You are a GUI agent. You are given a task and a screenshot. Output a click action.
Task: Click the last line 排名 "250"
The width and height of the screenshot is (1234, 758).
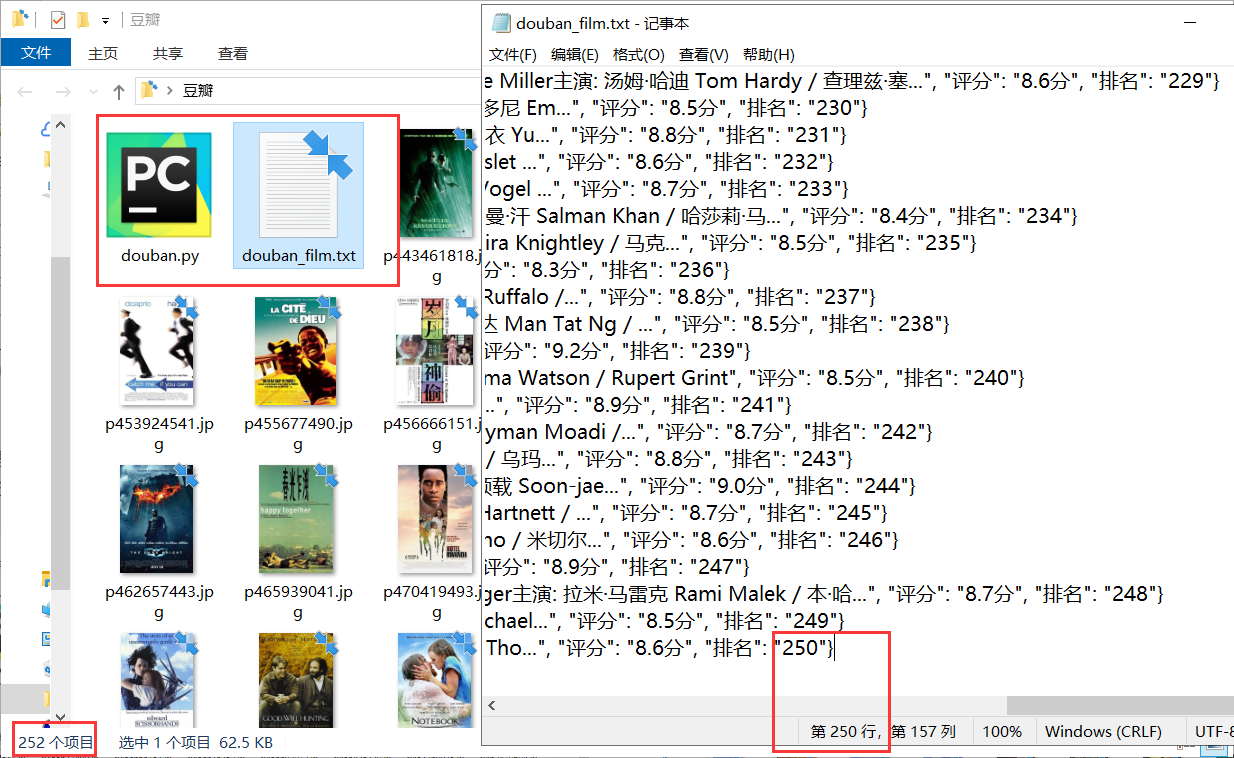[658, 648]
